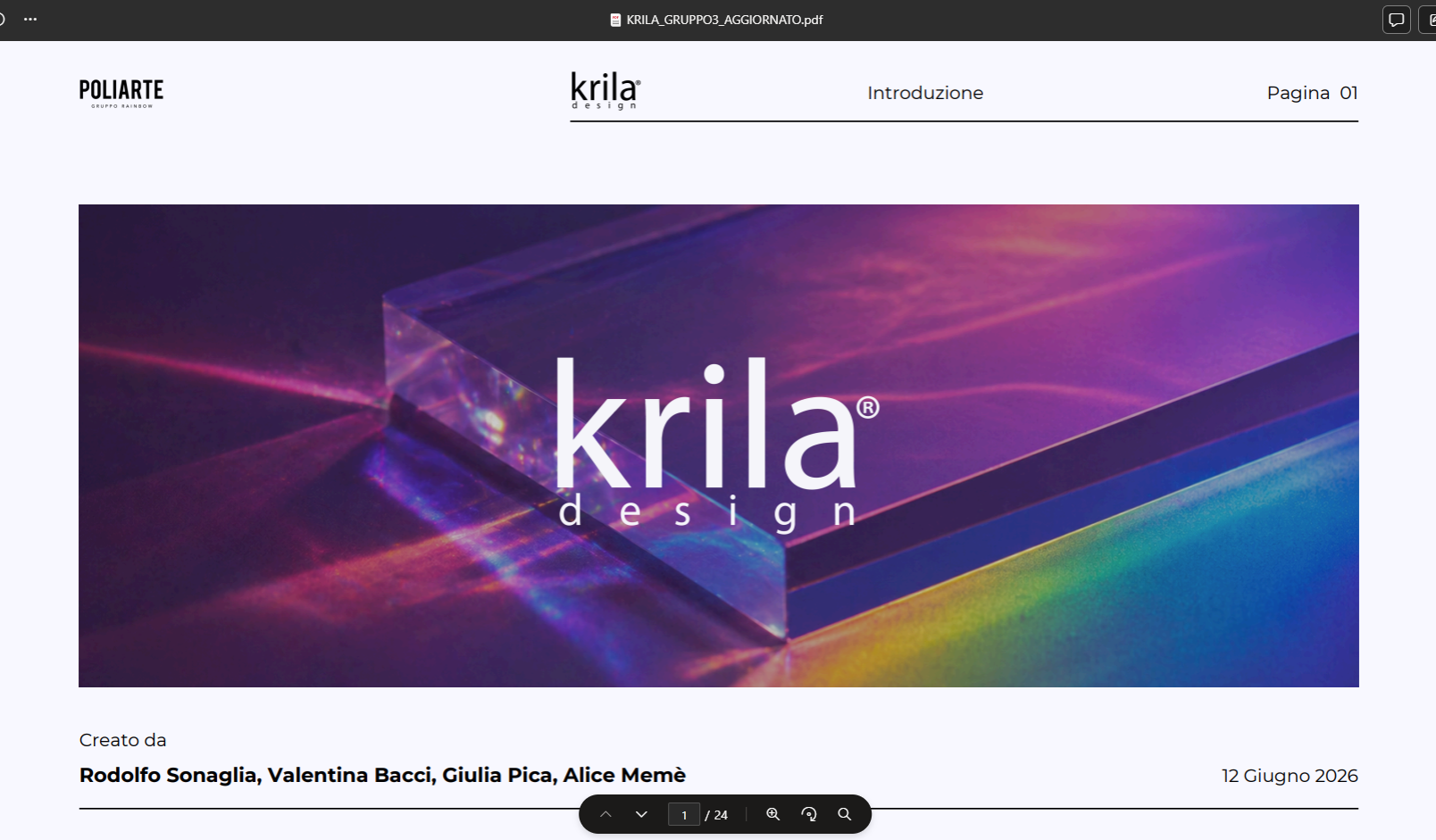Go to the previous page using the up chevron
This screenshot has height=840, width=1436.
pyautogui.click(x=605, y=814)
